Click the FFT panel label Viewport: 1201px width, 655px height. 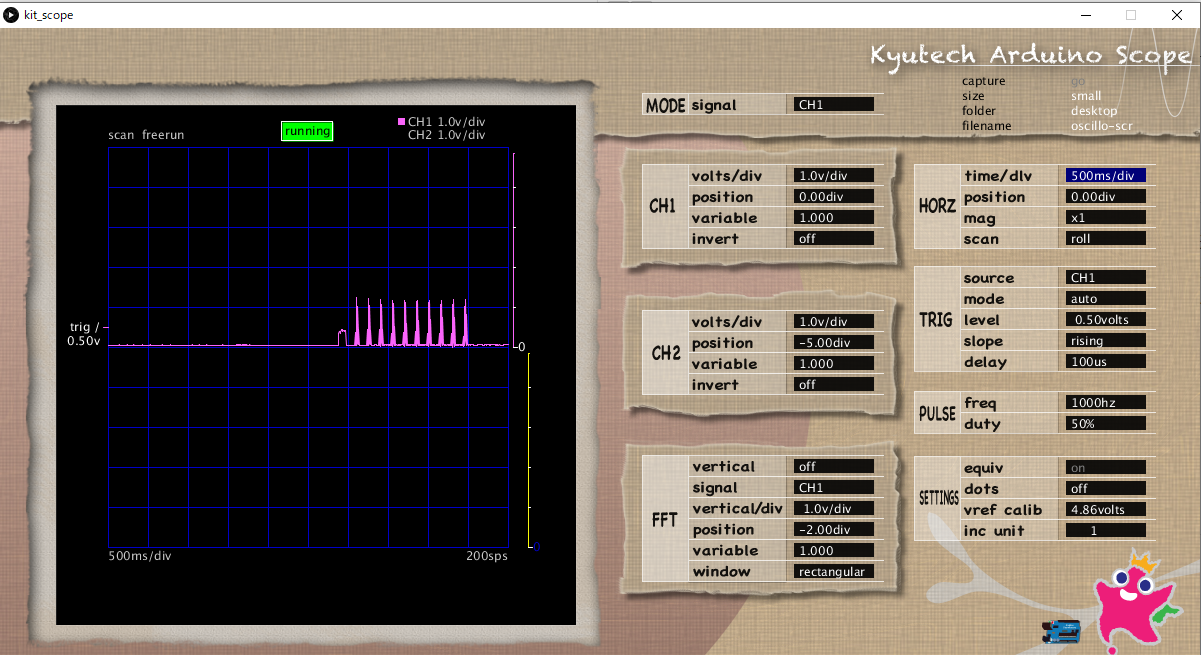point(664,520)
